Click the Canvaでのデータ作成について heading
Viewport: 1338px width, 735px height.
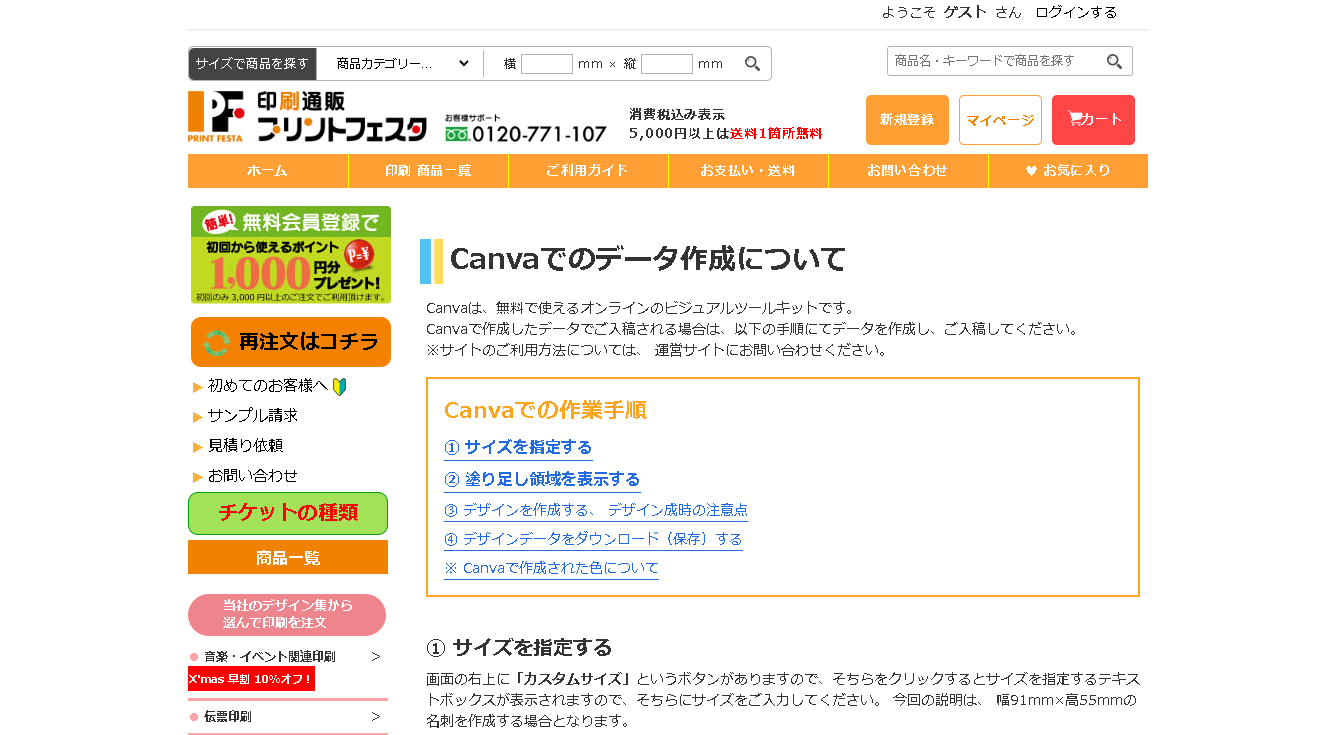point(648,260)
